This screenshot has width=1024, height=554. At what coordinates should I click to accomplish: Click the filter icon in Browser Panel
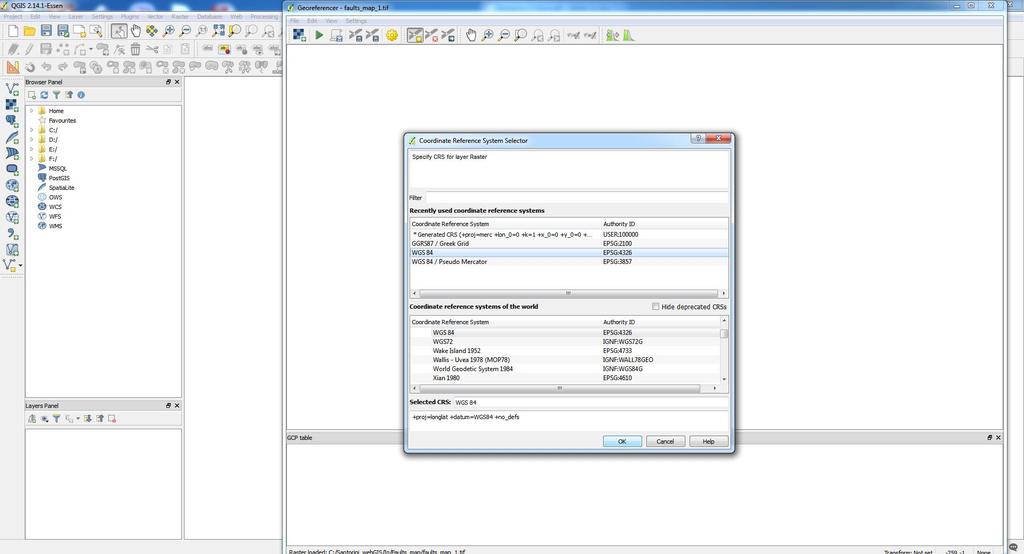pyautogui.click(x=56, y=95)
